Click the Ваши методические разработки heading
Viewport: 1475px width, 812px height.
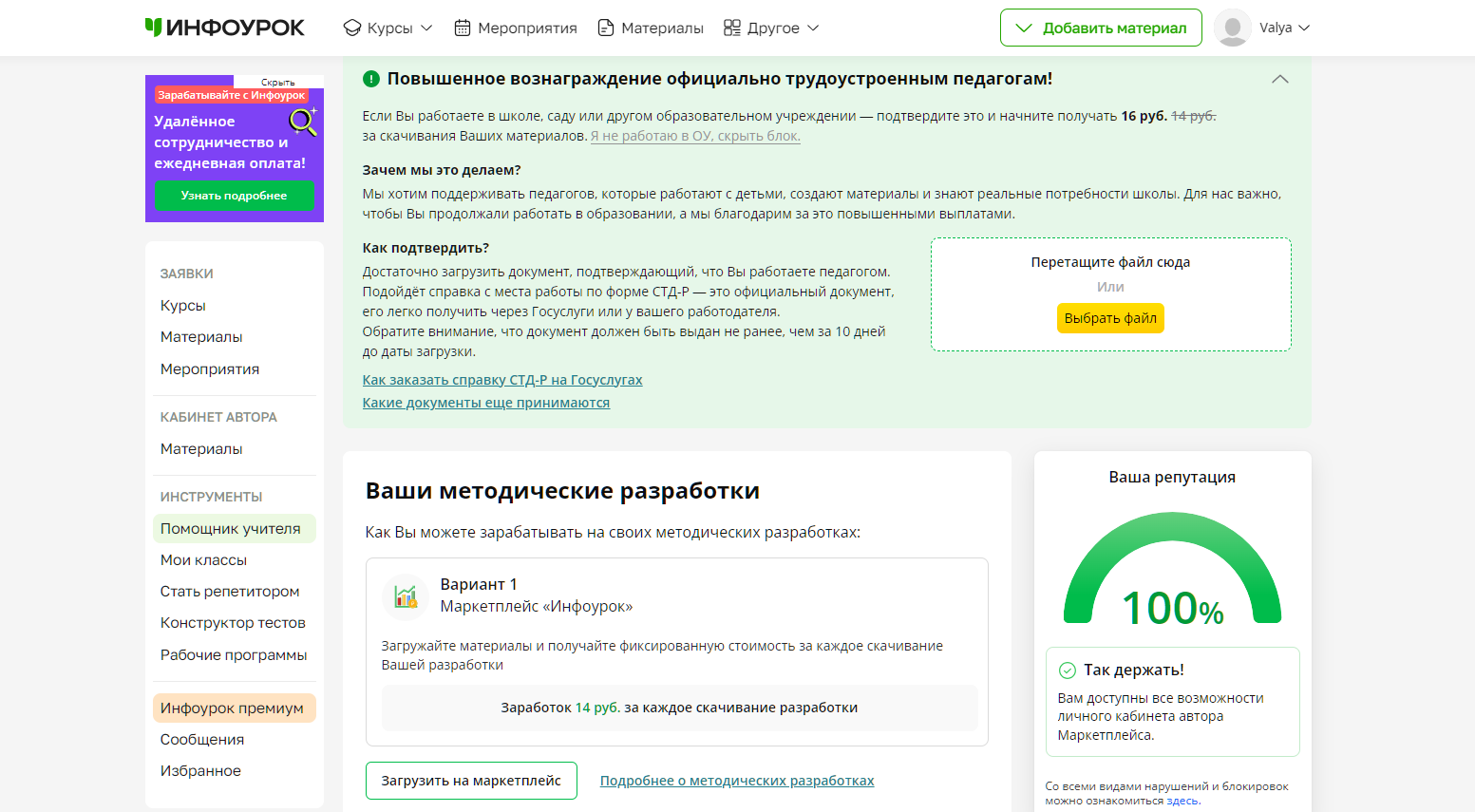562,491
